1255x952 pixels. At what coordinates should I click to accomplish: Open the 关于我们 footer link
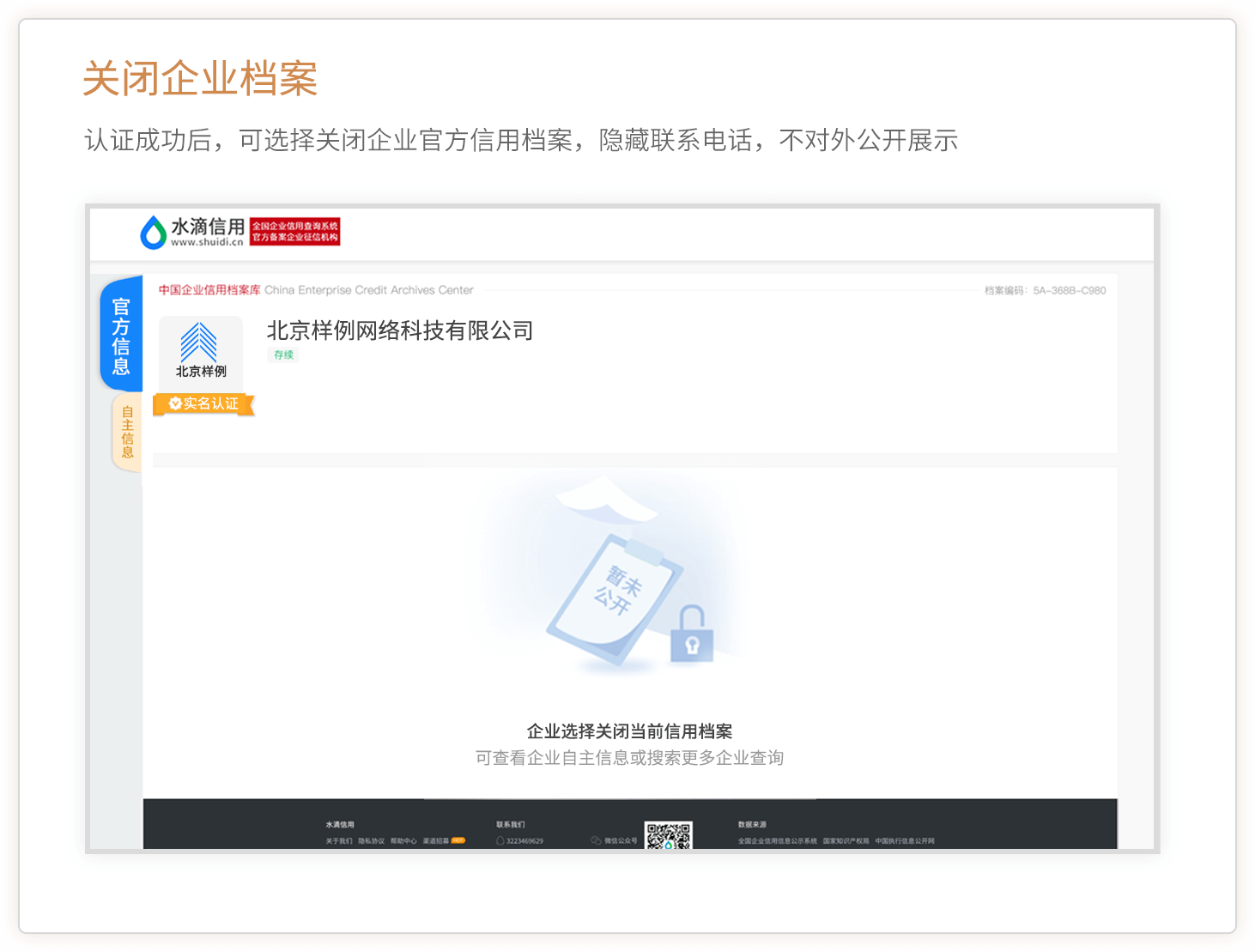click(x=338, y=841)
